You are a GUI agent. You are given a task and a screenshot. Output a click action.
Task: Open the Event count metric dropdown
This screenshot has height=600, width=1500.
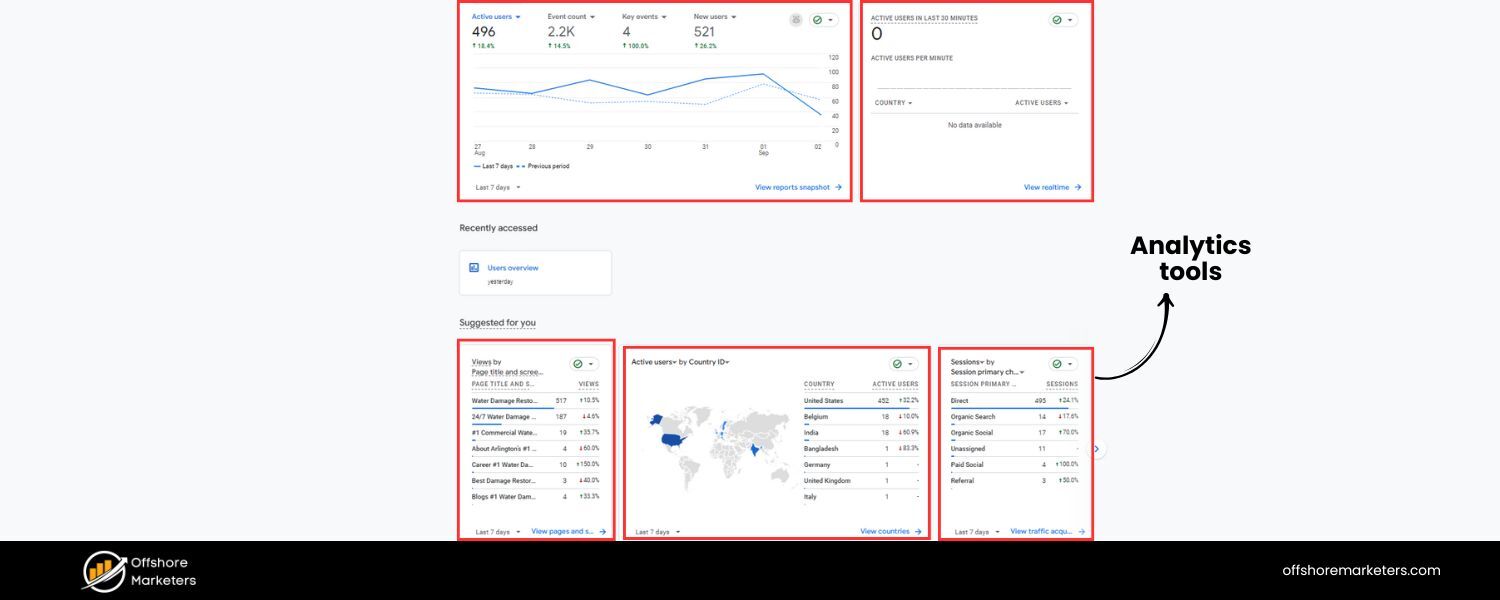570,16
